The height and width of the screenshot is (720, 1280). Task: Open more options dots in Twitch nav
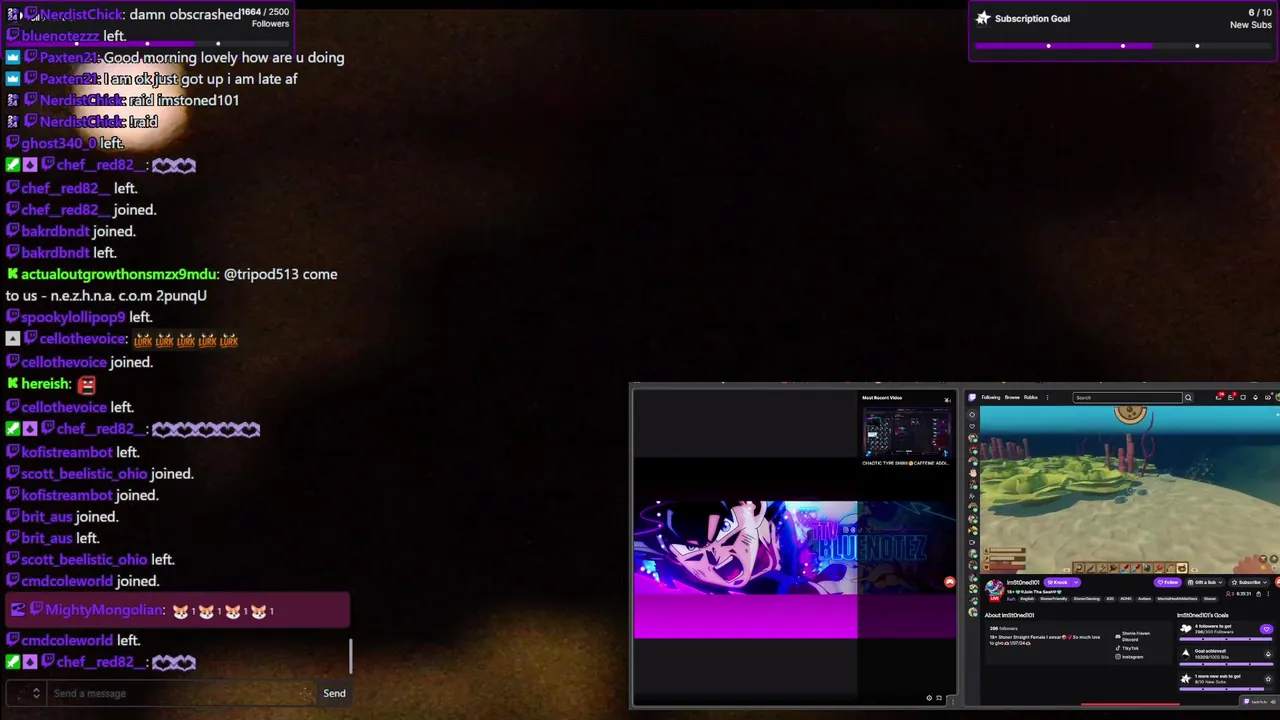(x=1047, y=397)
